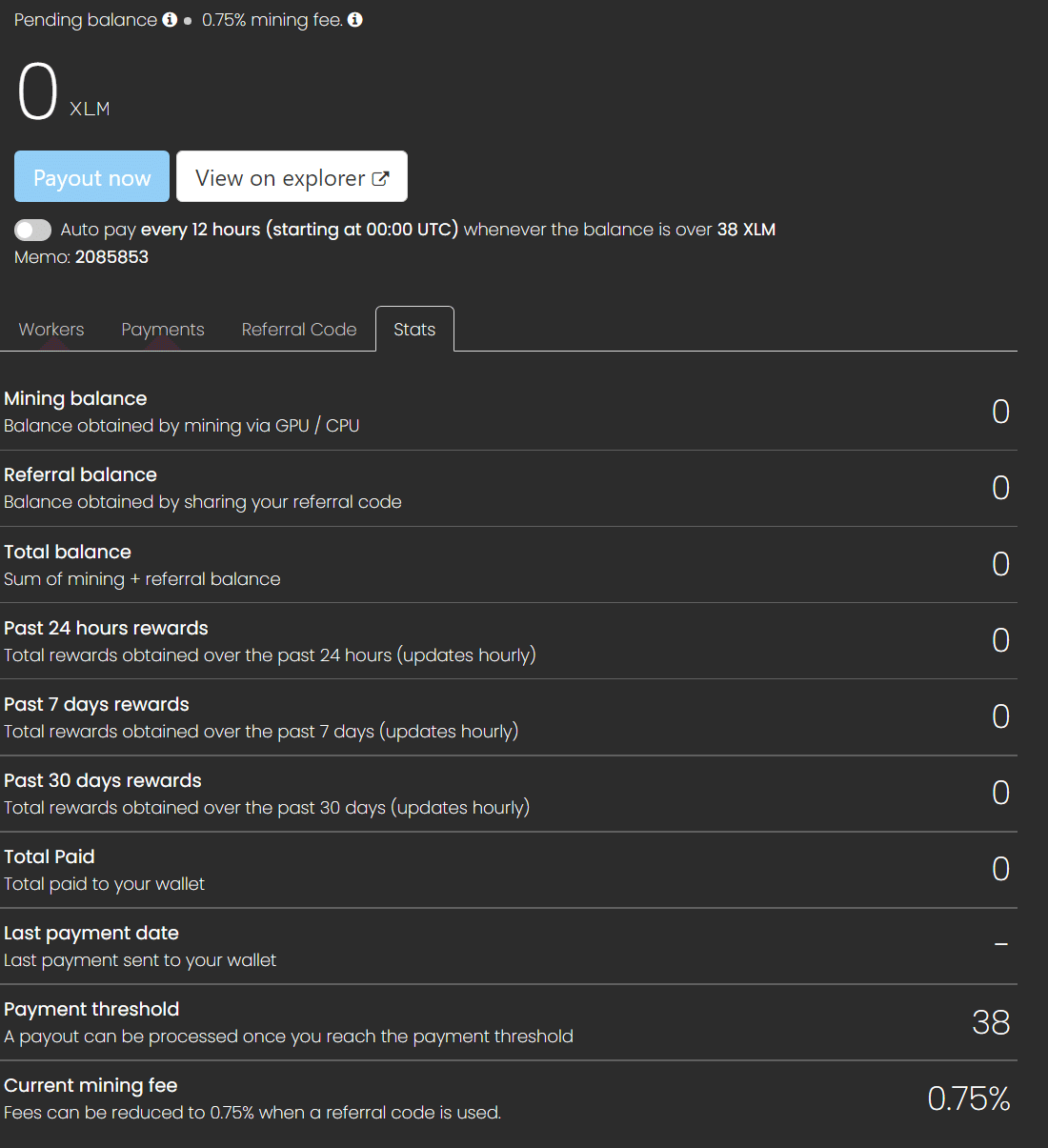Viewport: 1048px width, 1148px height.
Task: Click the Mining balance heading
Action: (75, 398)
